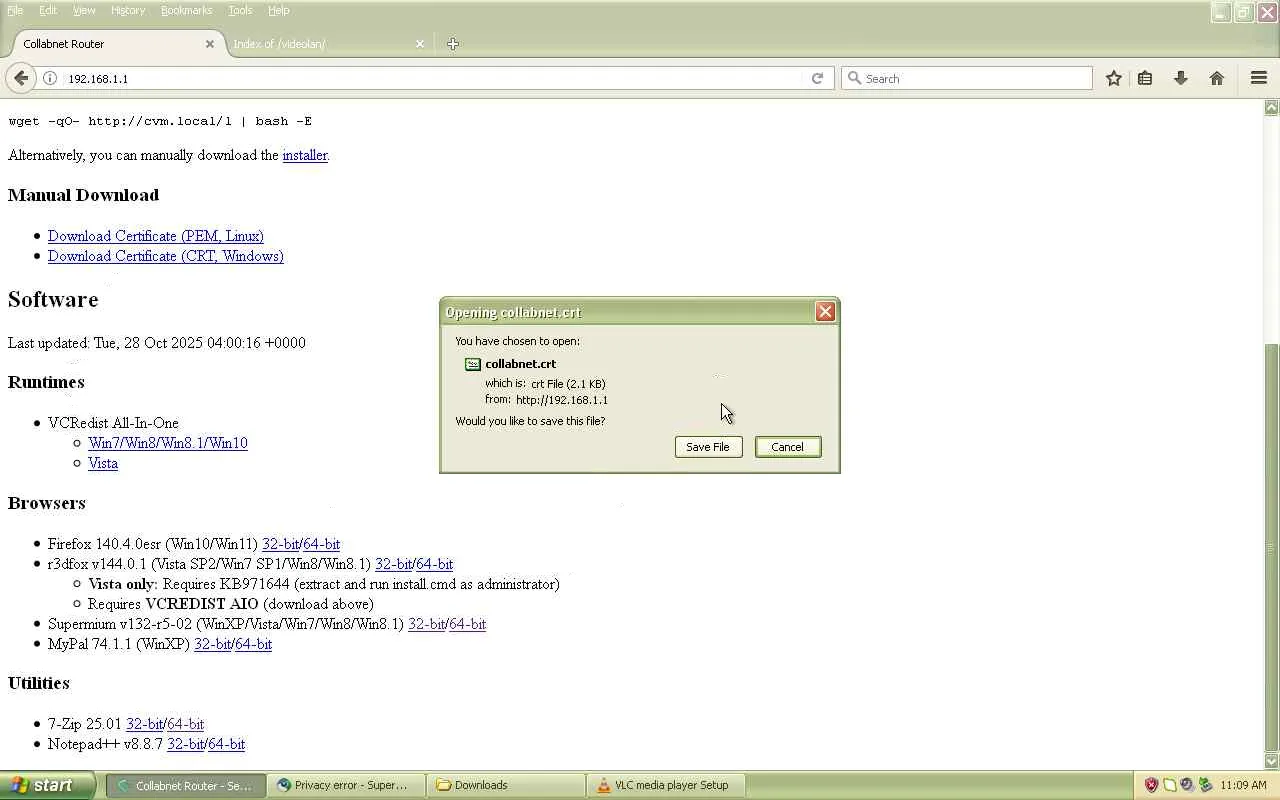Screen dimensions: 1280x800
Task: Close the Index of /videolan/ tab
Action: (420, 44)
